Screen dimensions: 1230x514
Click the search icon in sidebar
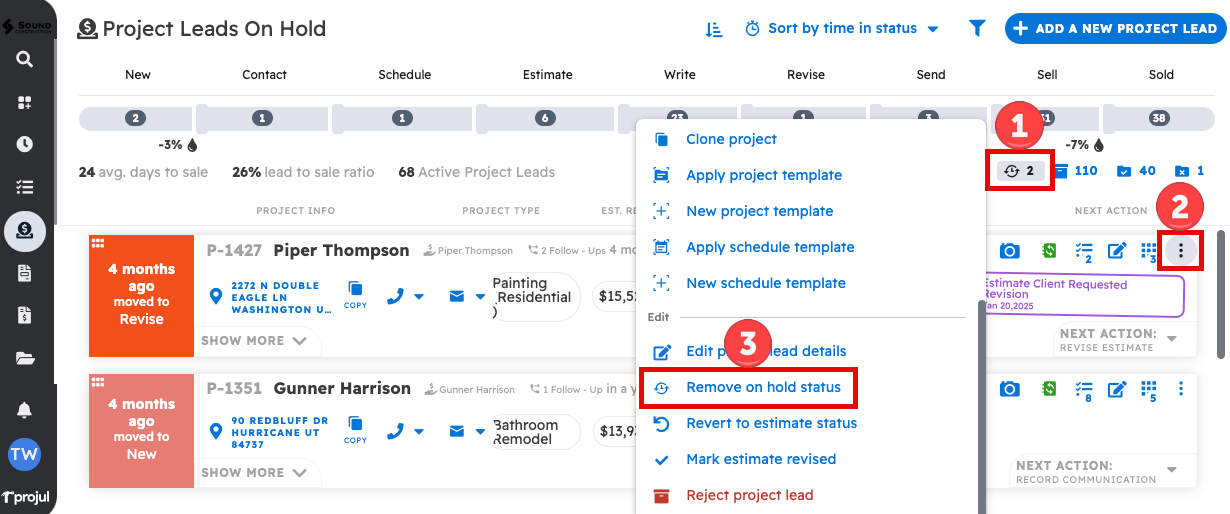tap(24, 59)
